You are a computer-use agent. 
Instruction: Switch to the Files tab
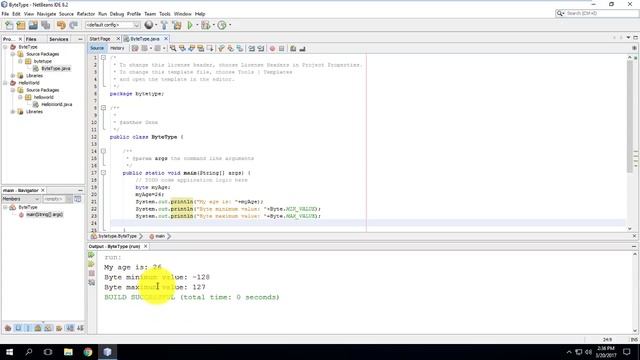click(31, 39)
